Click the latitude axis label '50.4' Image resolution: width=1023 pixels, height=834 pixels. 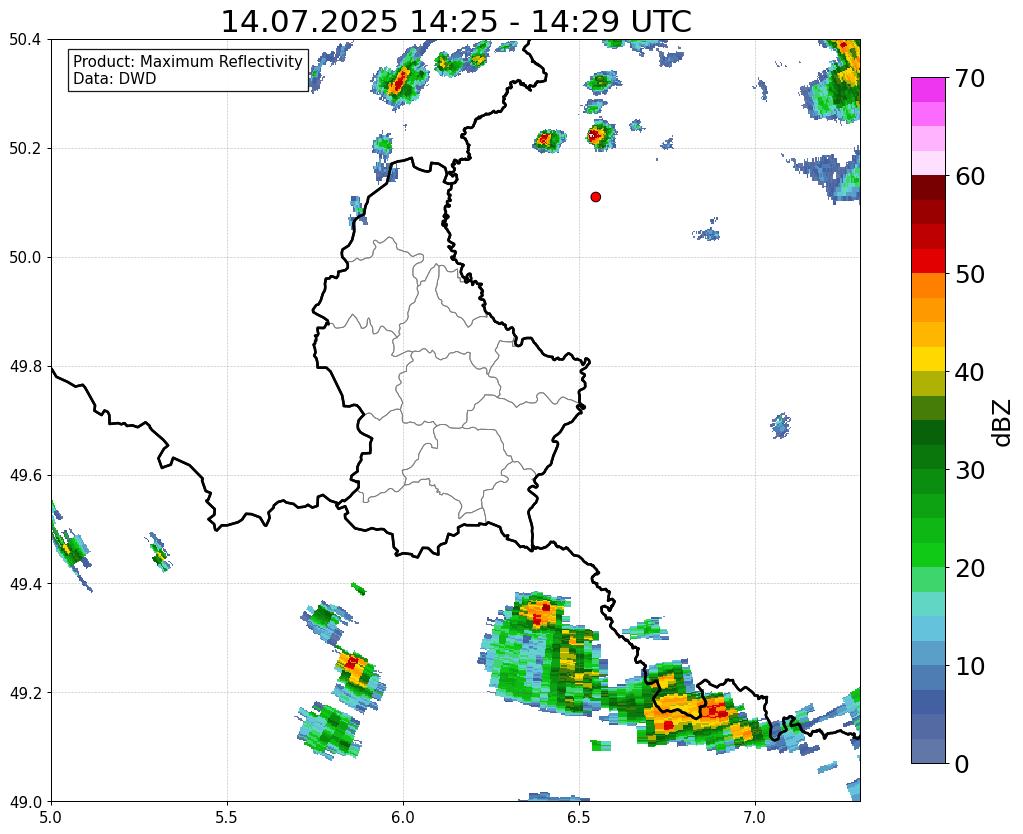[x=25, y=40]
